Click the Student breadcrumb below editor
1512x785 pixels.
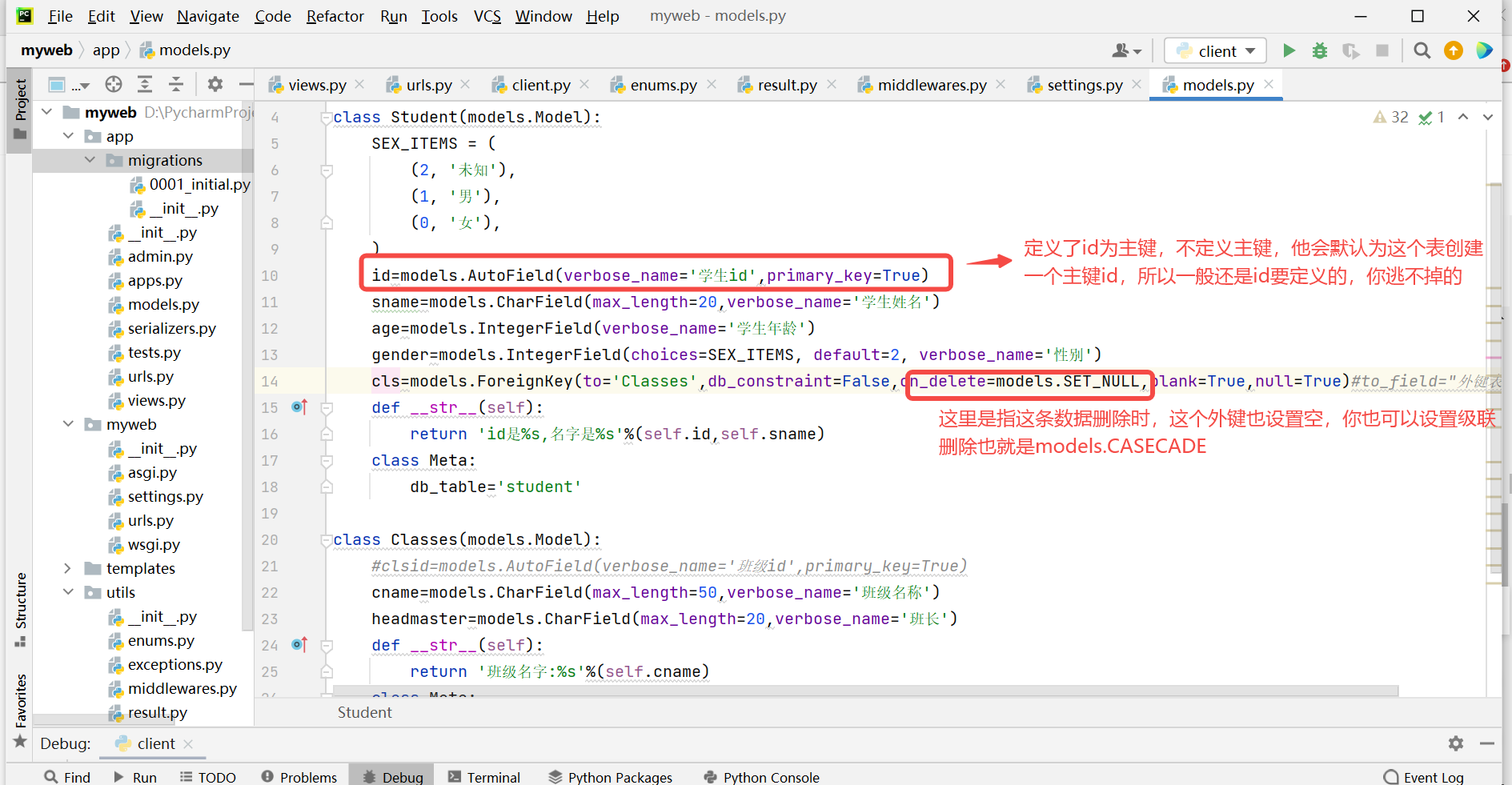pos(365,712)
